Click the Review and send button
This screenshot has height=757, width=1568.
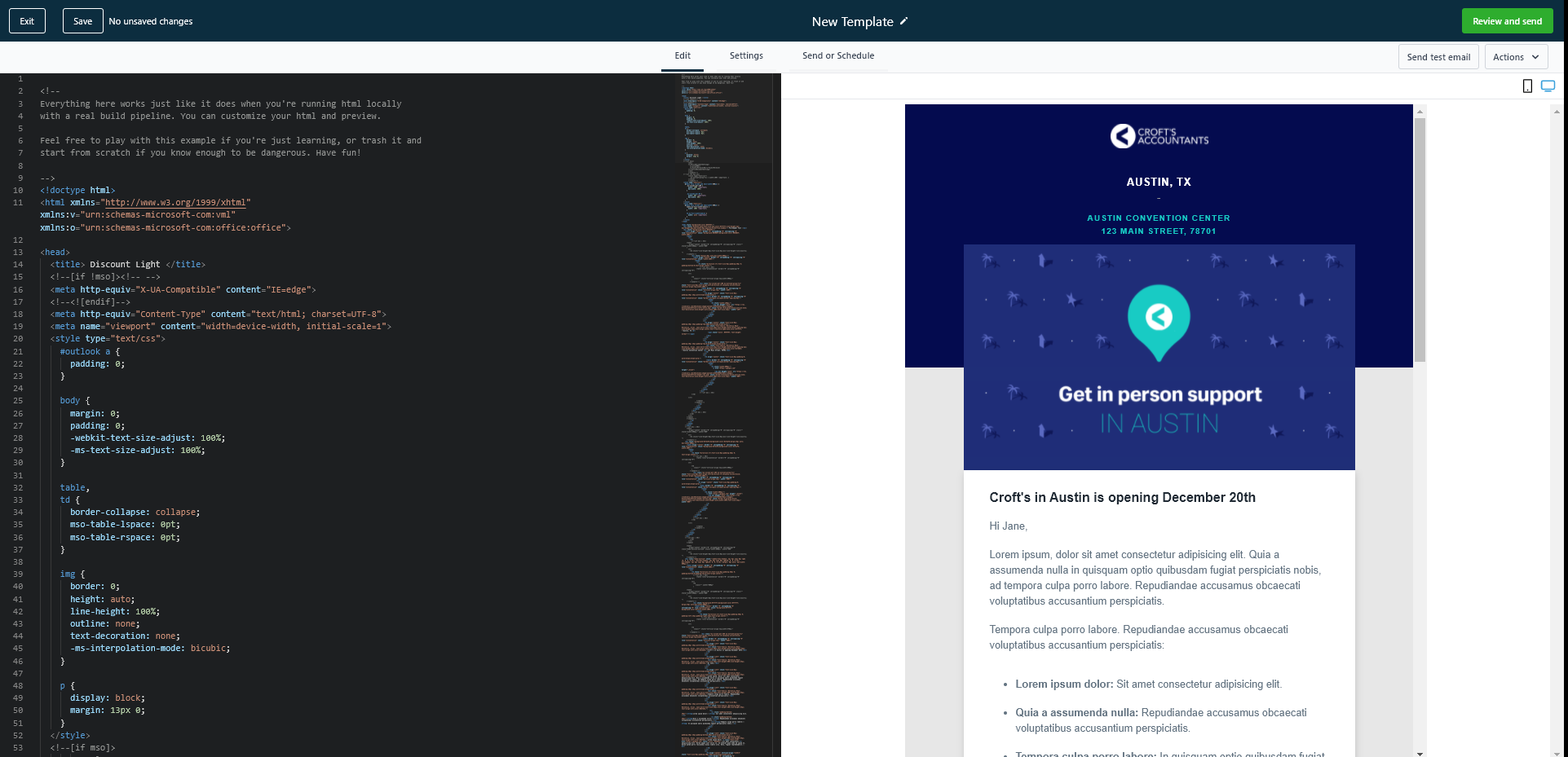(1507, 21)
